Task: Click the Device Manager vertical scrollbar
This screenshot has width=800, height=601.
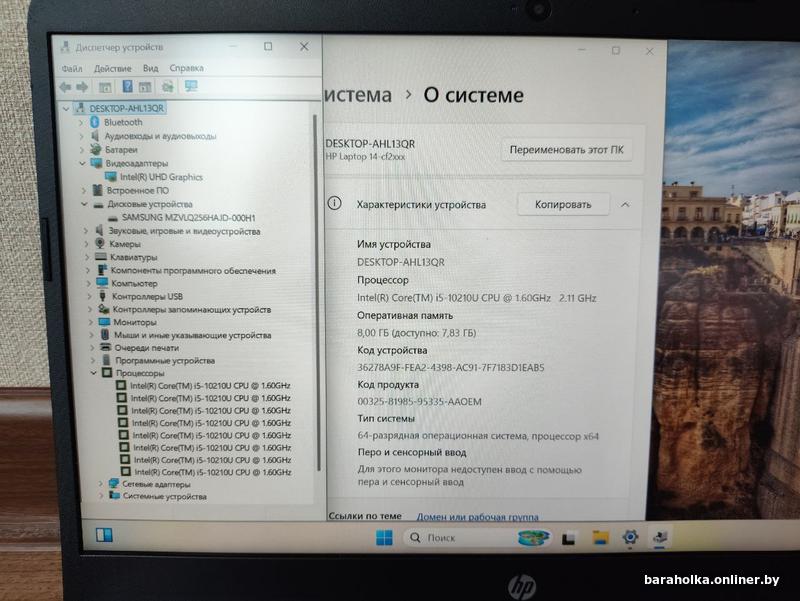Action: pos(316,291)
